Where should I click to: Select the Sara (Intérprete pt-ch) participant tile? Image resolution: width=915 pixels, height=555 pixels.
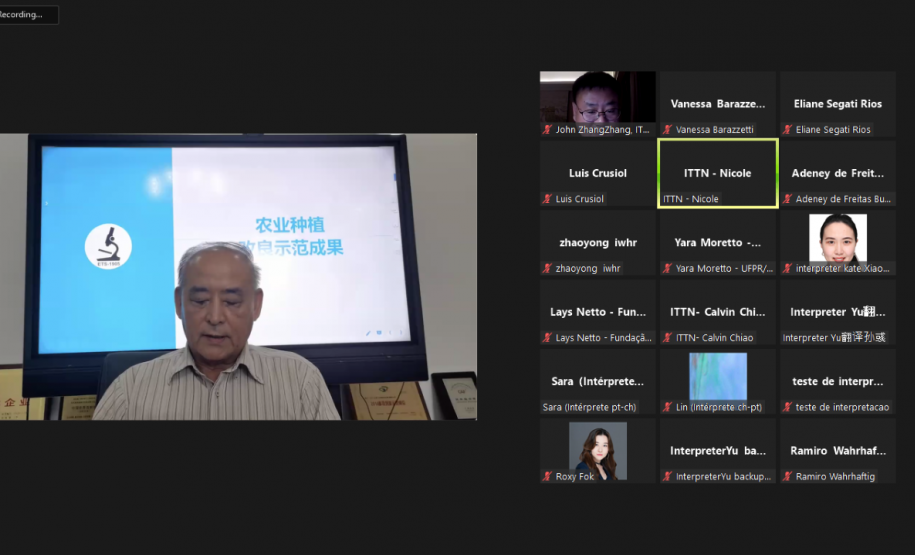(x=597, y=382)
